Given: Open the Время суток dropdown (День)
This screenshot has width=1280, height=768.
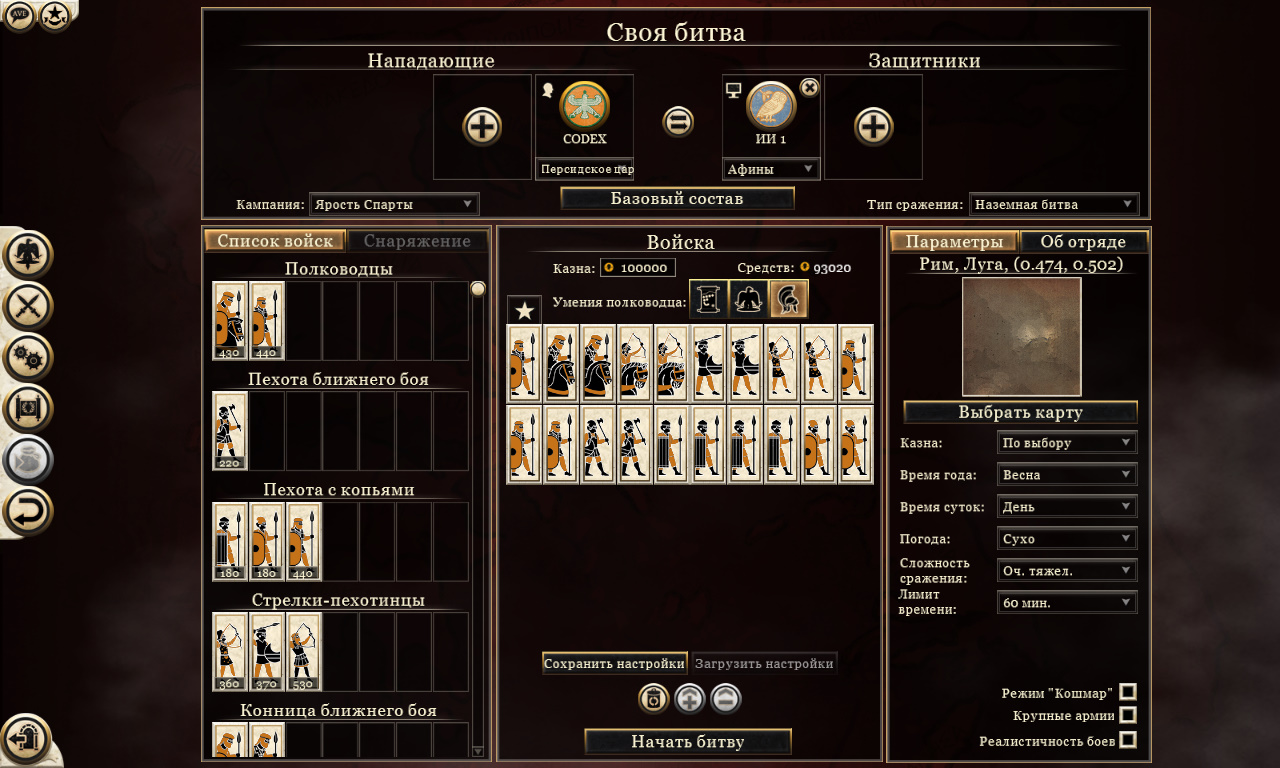Looking at the screenshot, I should tap(1067, 507).
